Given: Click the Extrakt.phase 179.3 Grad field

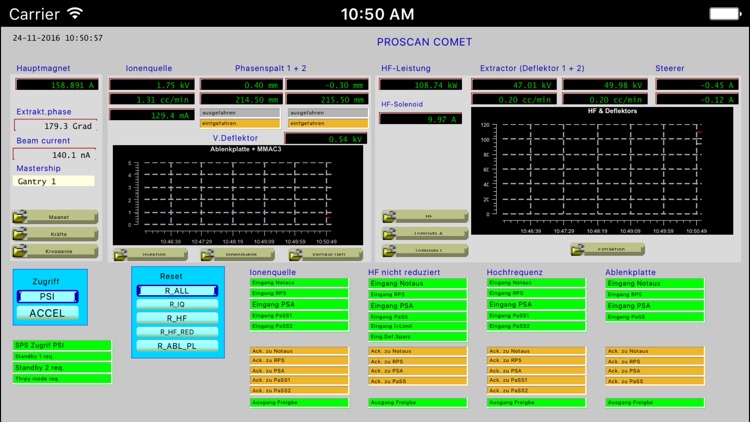Looking at the screenshot, I should coord(55,126).
